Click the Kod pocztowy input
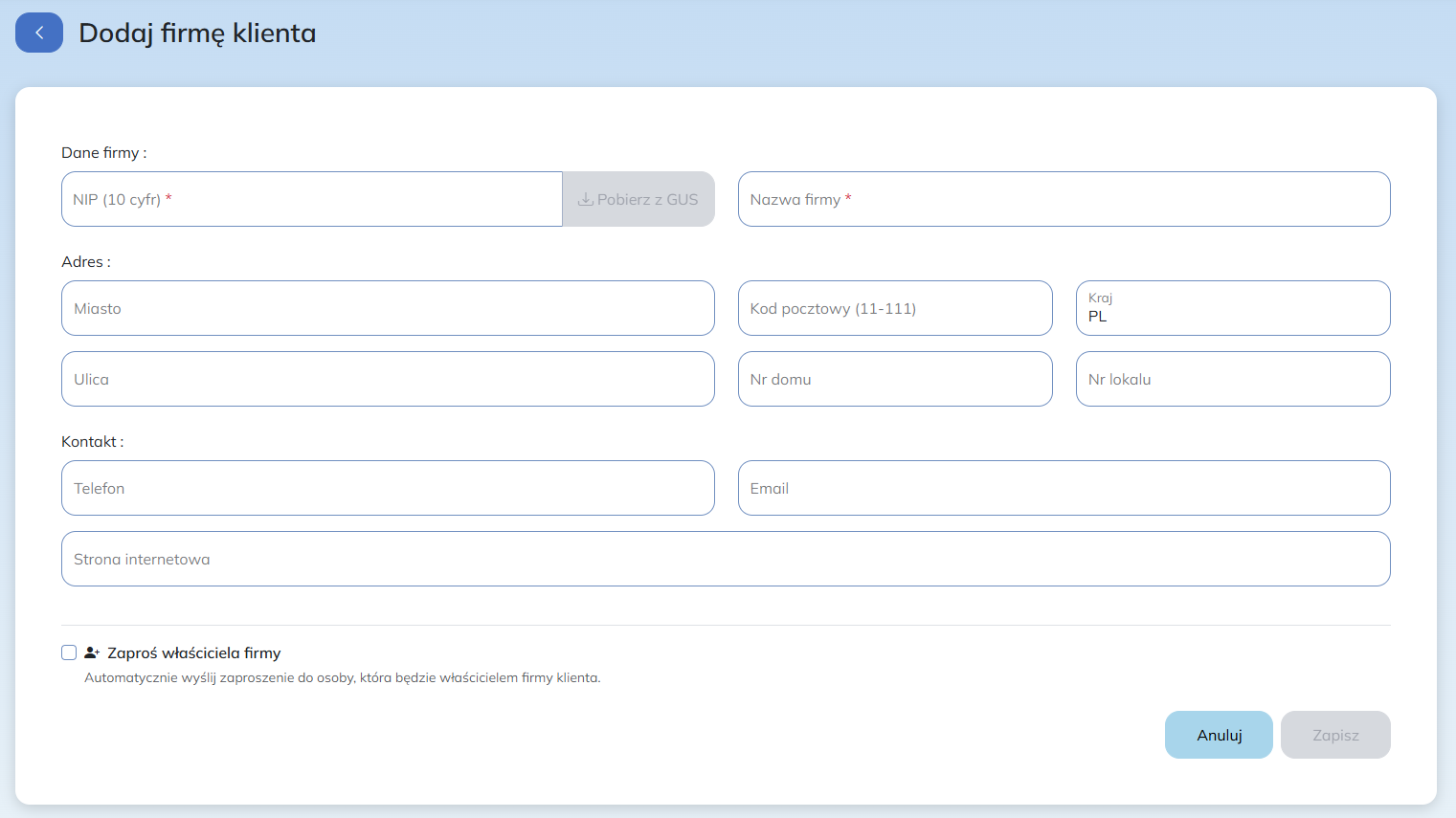The image size is (1456, 818). click(894, 308)
